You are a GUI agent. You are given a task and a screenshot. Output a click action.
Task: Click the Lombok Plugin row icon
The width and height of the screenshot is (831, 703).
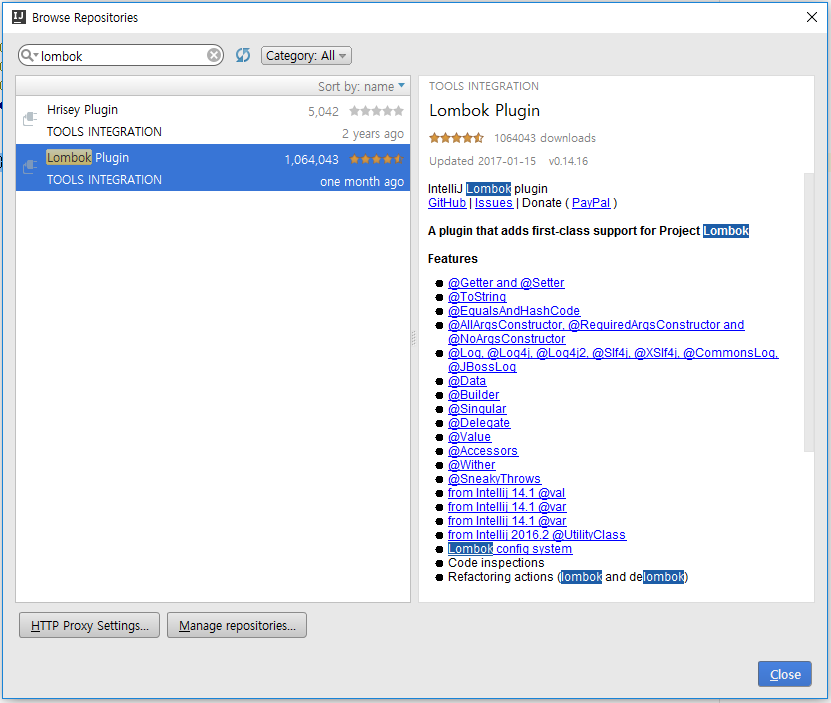click(x=30, y=166)
